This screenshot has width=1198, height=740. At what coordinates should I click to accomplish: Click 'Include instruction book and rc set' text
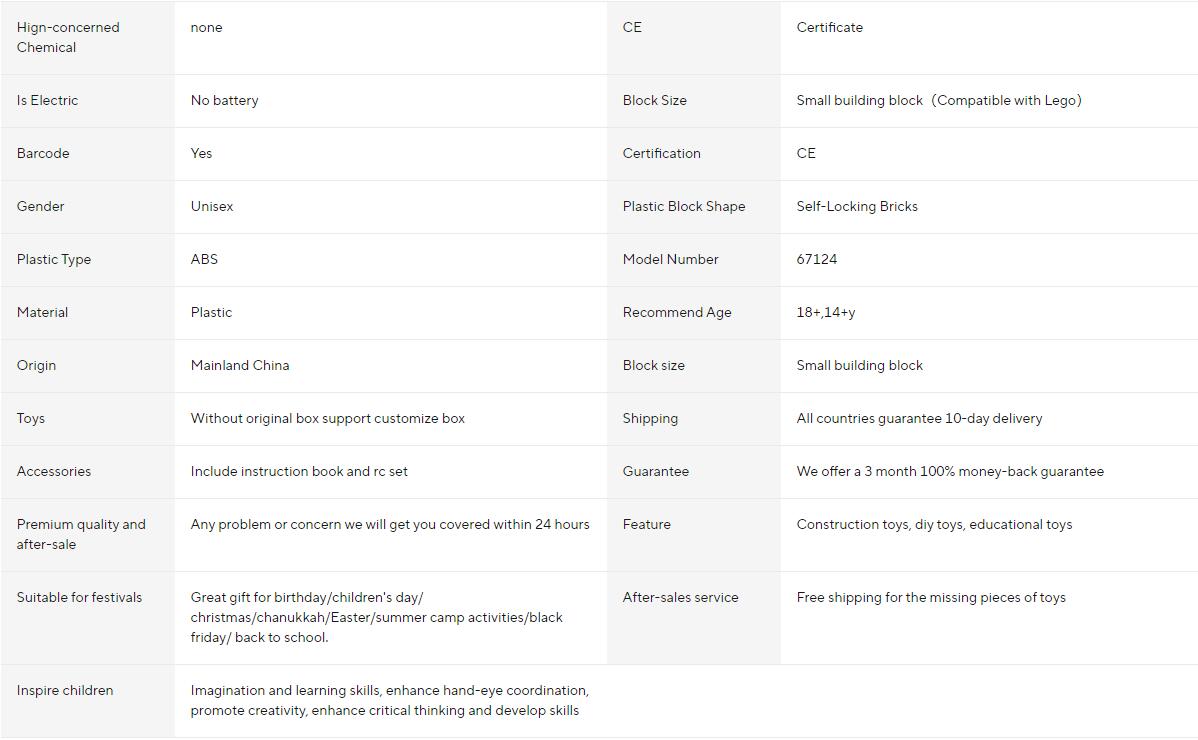tap(299, 471)
